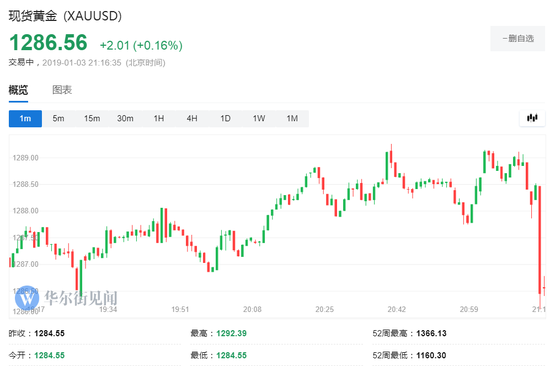Viewport: 550px width, 366px height.
Task: Click the current price 1286.56
Action: tap(48, 42)
